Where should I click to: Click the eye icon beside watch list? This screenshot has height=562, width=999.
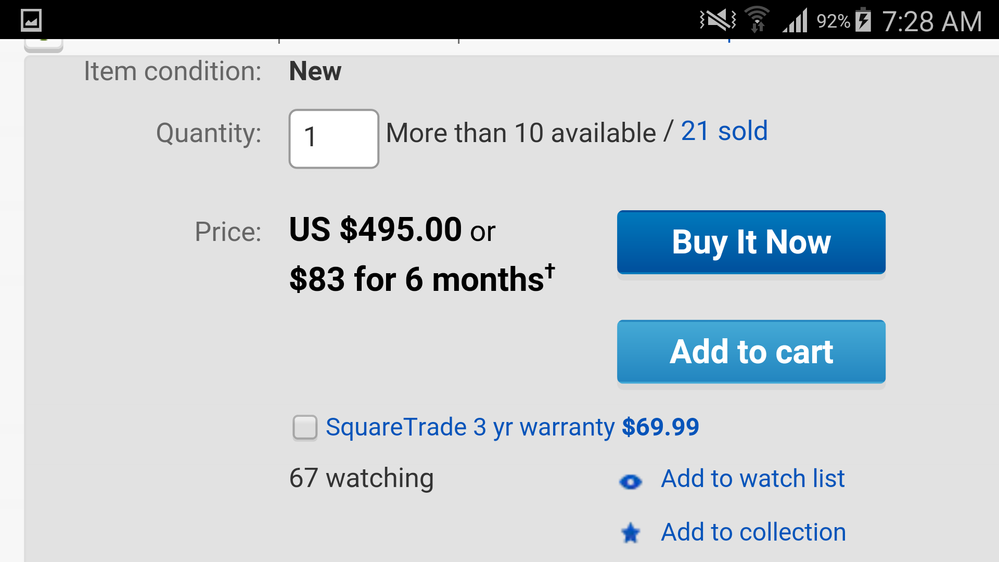pyautogui.click(x=631, y=482)
